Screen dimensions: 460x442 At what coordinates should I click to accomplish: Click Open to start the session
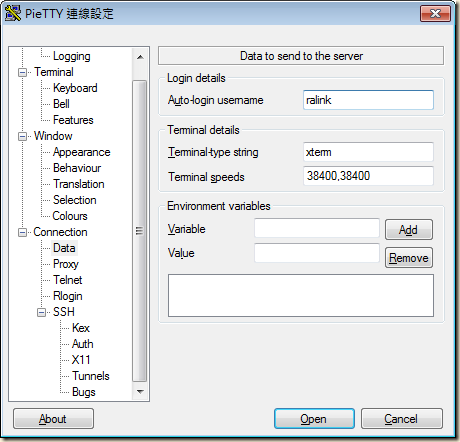(x=314, y=419)
